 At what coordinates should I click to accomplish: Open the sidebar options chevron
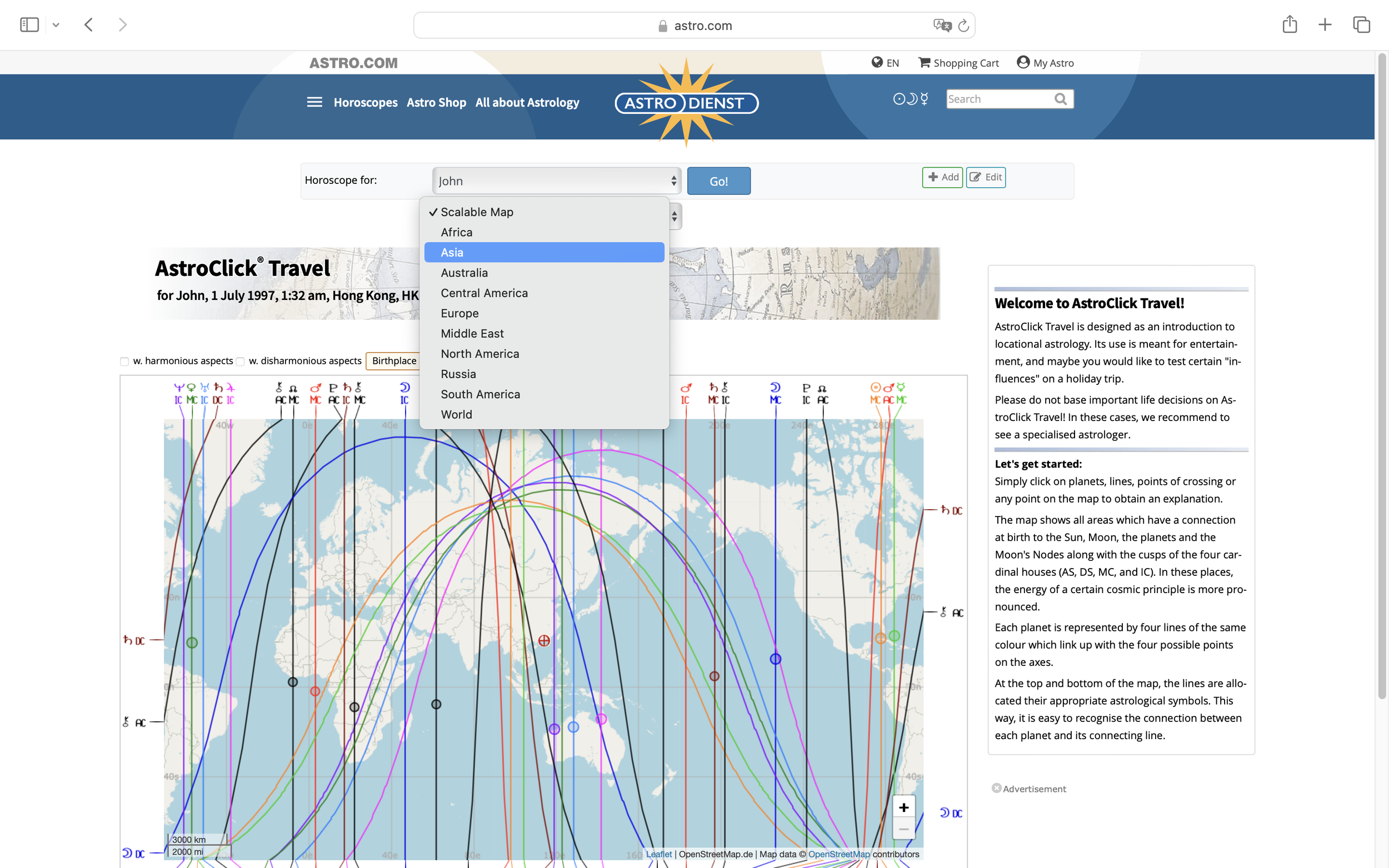[56, 24]
